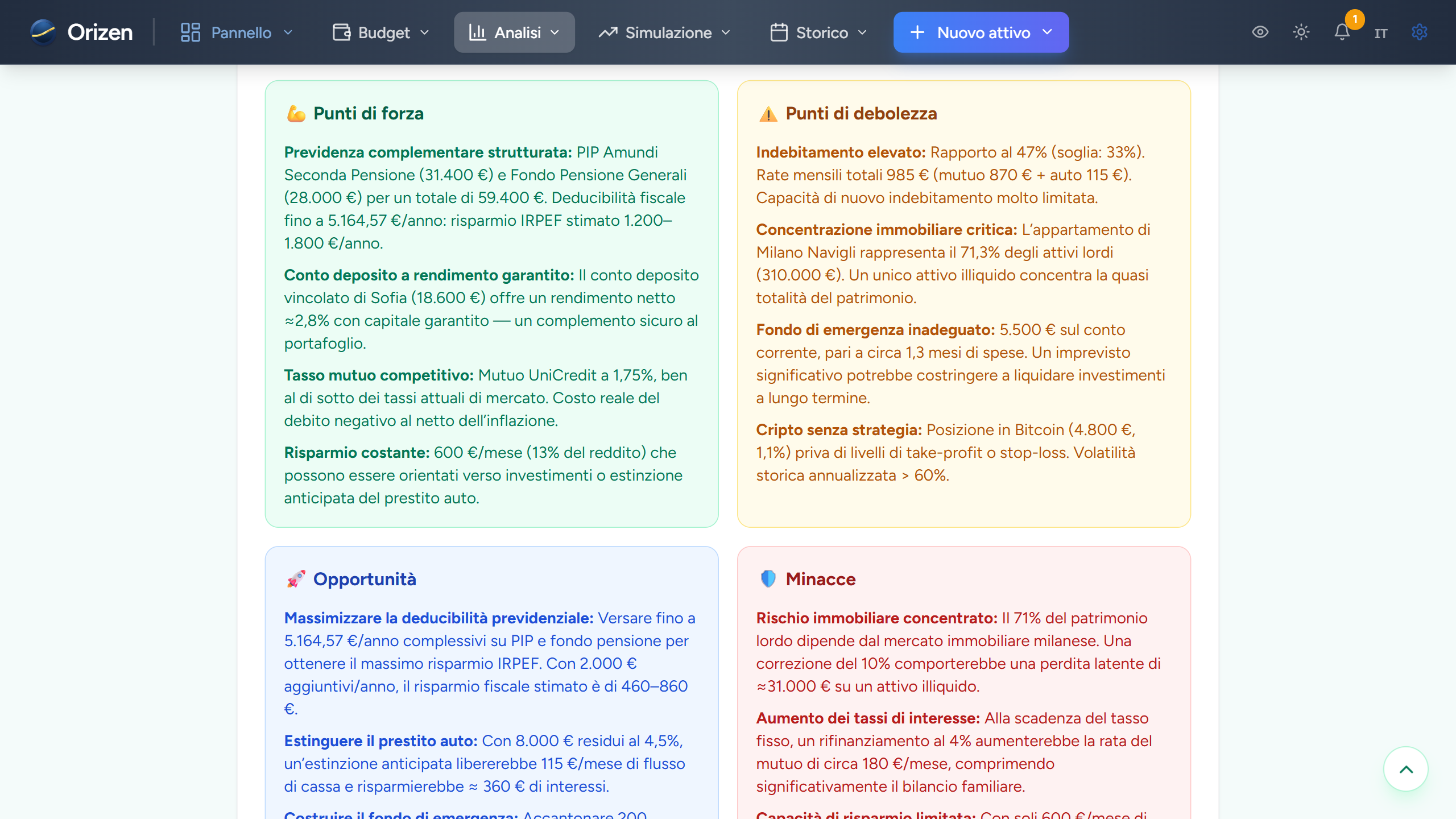
Task: Expand the Nuovo attivo chevron
Action: tap(1048, 32)
